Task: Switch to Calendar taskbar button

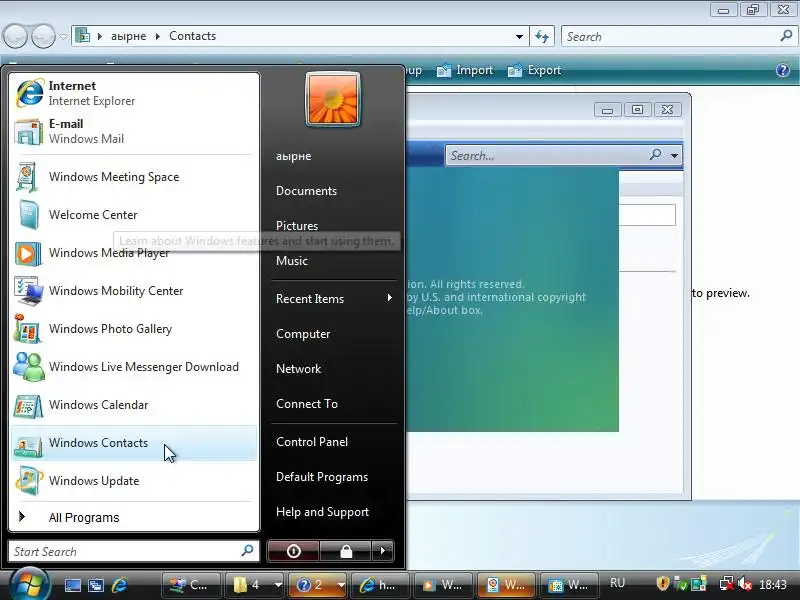Action: tap(569, 585)
